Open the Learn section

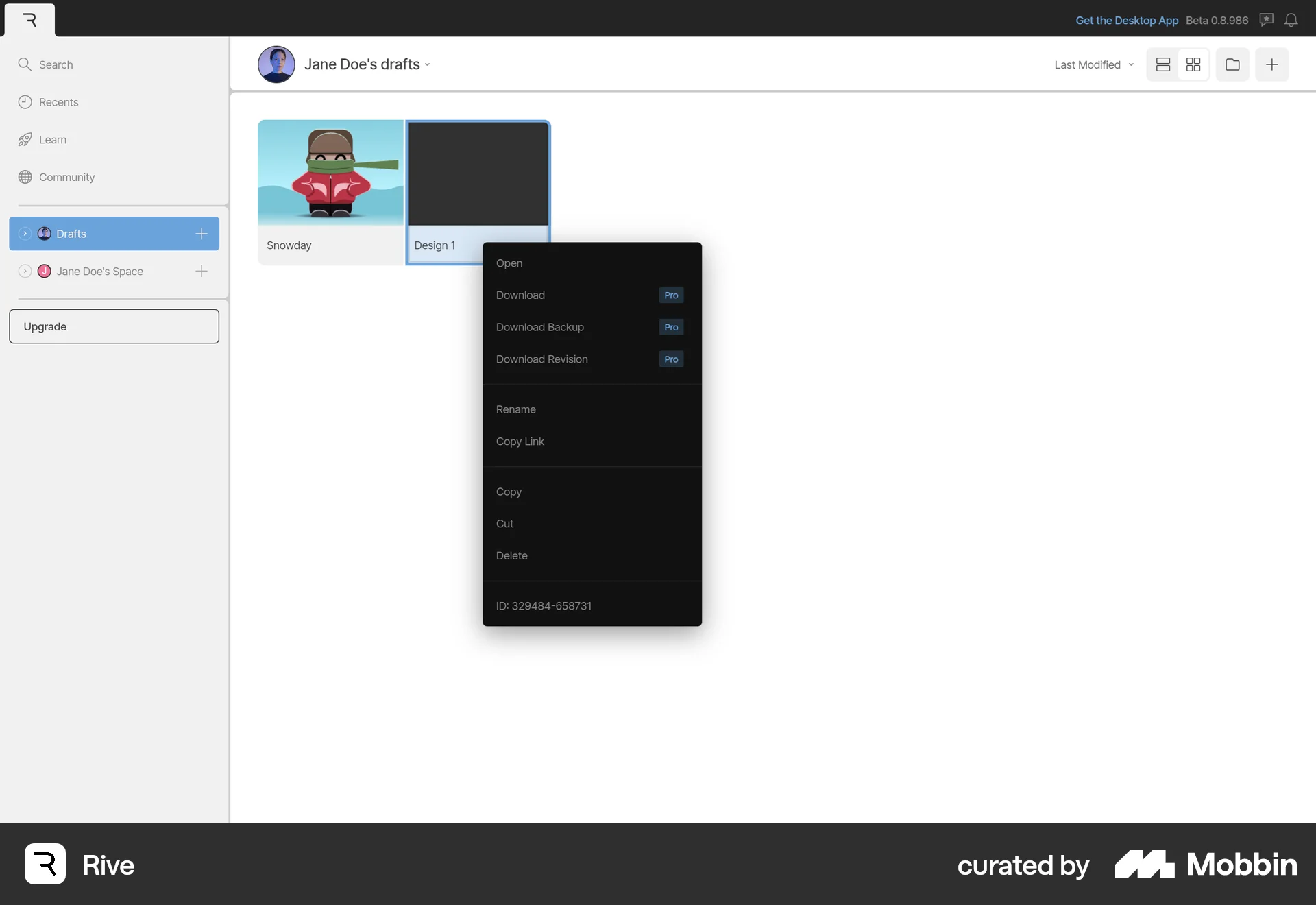pos(53,139)
